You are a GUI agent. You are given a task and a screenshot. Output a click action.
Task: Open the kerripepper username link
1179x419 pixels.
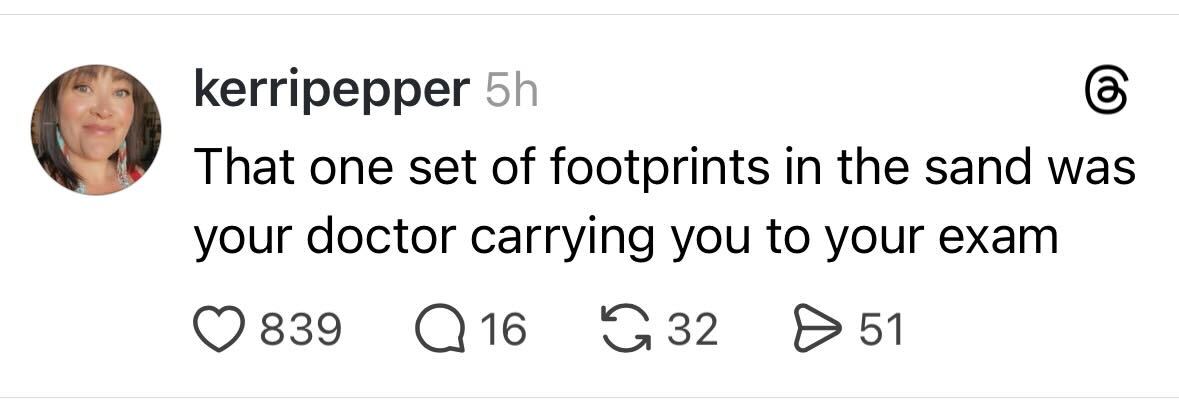click(x=330, y=93)
